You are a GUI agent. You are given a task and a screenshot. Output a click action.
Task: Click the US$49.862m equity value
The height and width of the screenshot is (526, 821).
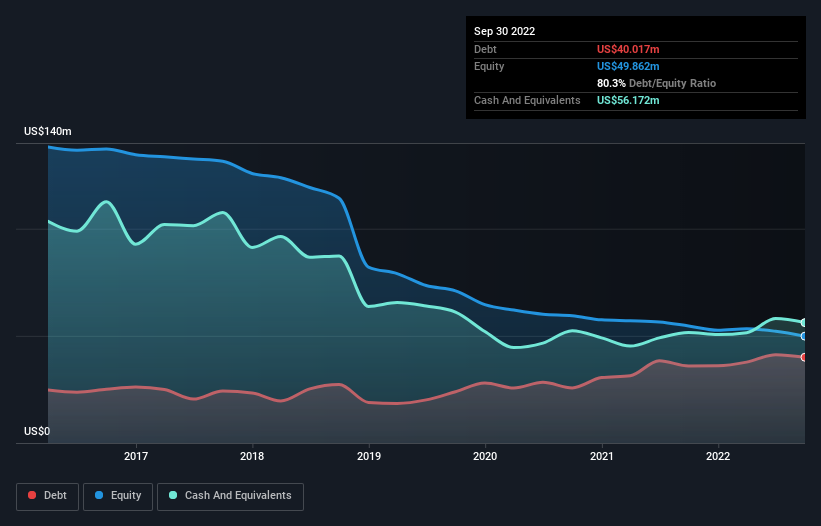pyautogui.click(x=628, y=66)
